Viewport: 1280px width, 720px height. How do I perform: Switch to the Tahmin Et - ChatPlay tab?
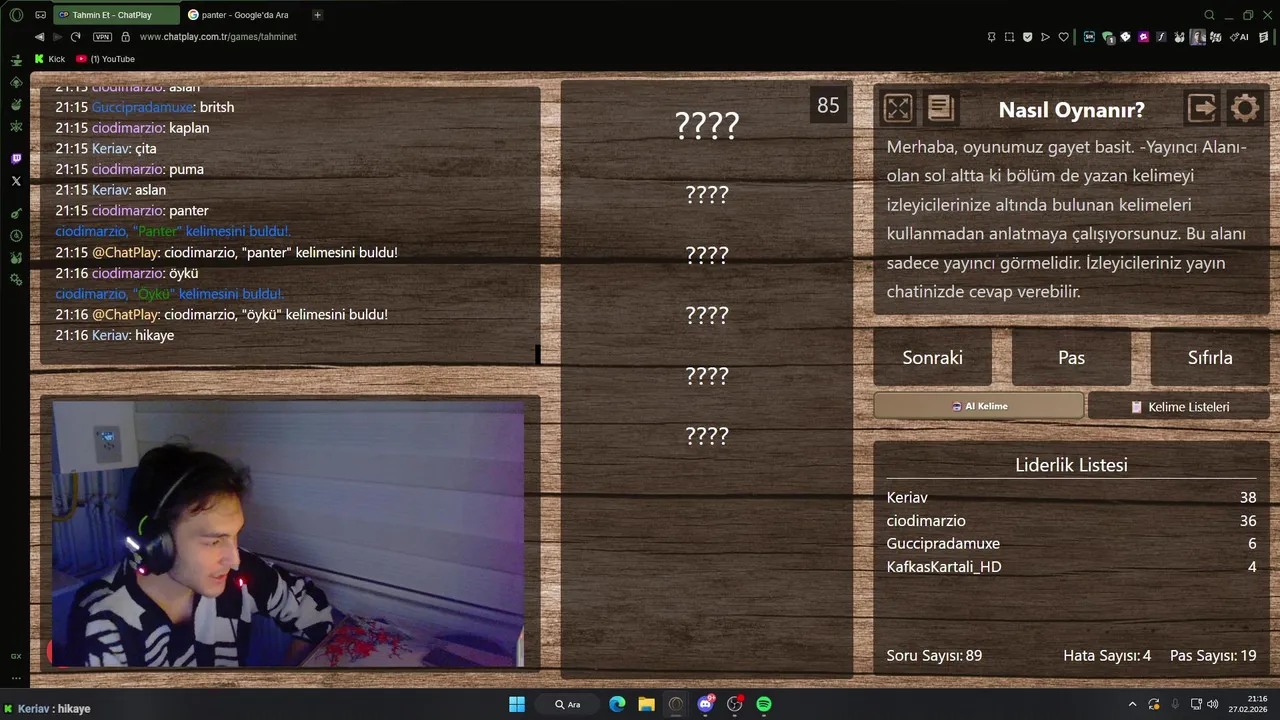tap(117, 15)
